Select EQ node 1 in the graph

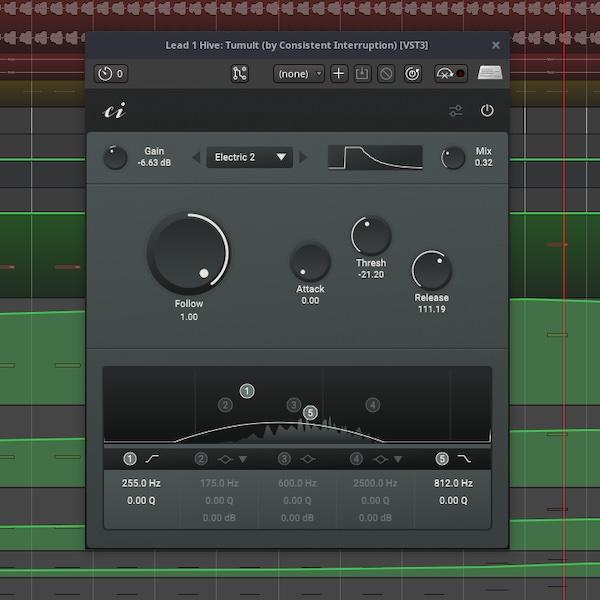coord(247,391)
